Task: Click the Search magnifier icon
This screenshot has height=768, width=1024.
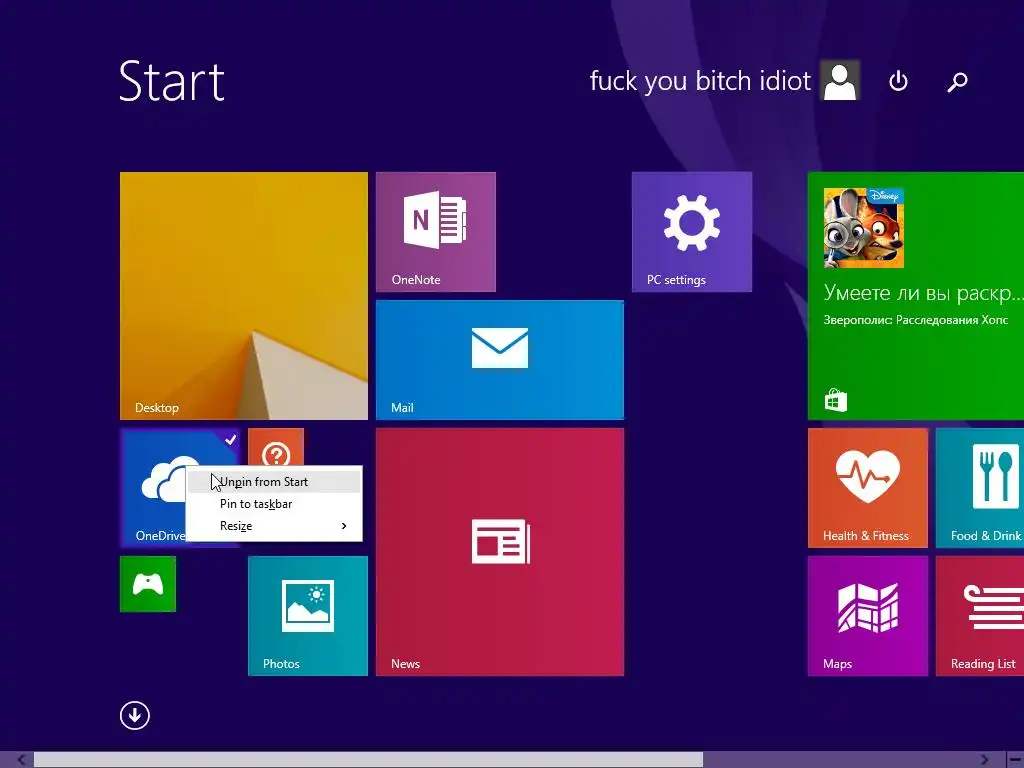Action: point(957,82)
